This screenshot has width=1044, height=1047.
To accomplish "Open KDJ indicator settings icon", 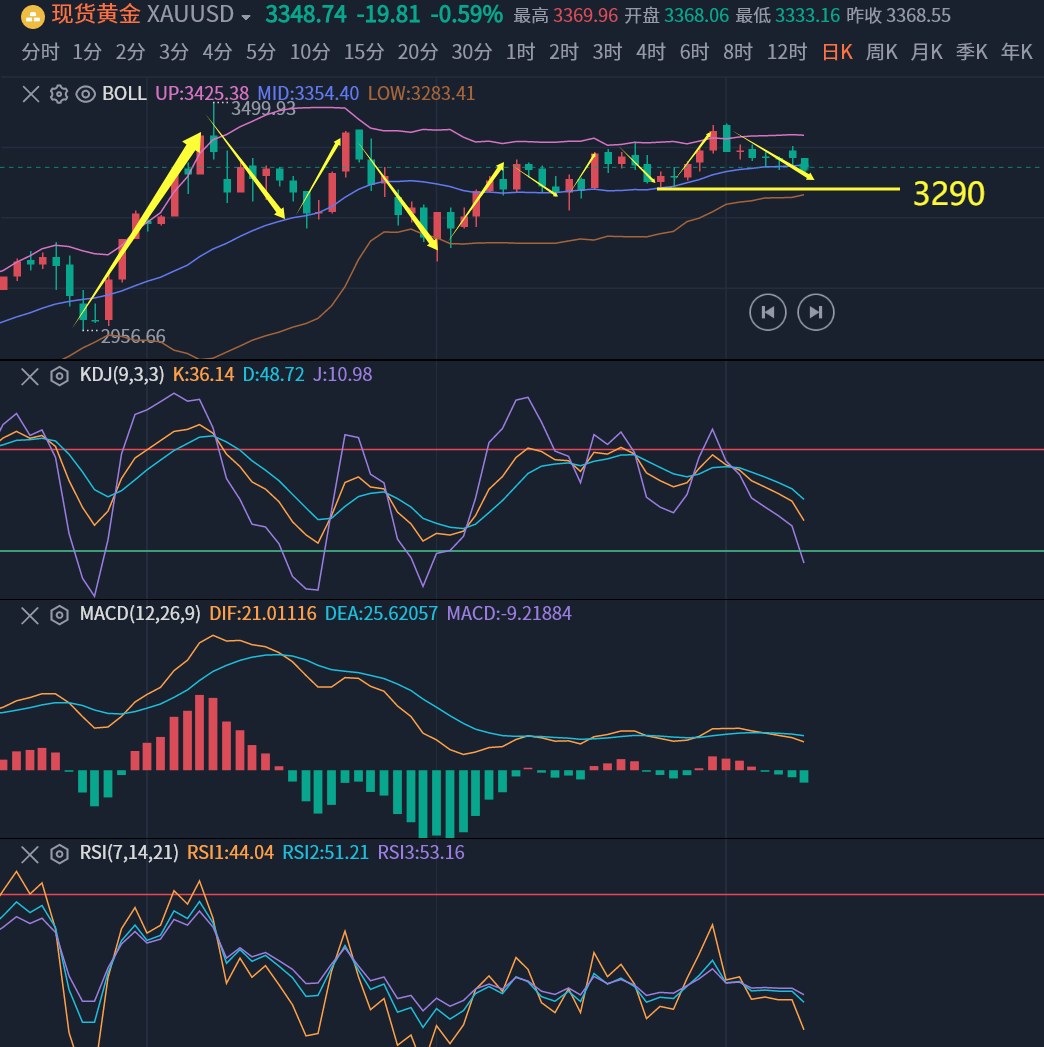I will point(59,377).
